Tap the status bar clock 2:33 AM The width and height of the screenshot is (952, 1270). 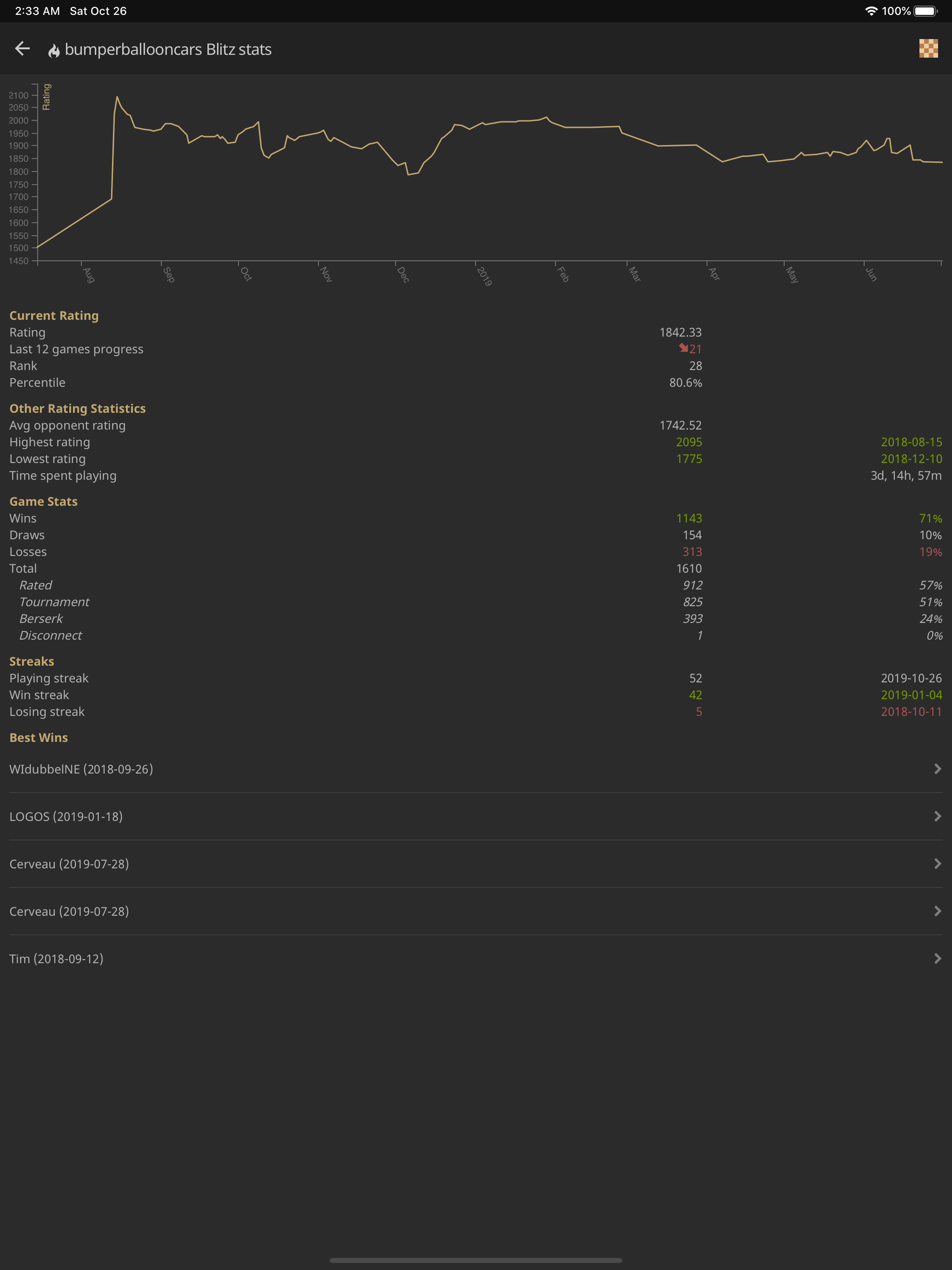[37, 11]
